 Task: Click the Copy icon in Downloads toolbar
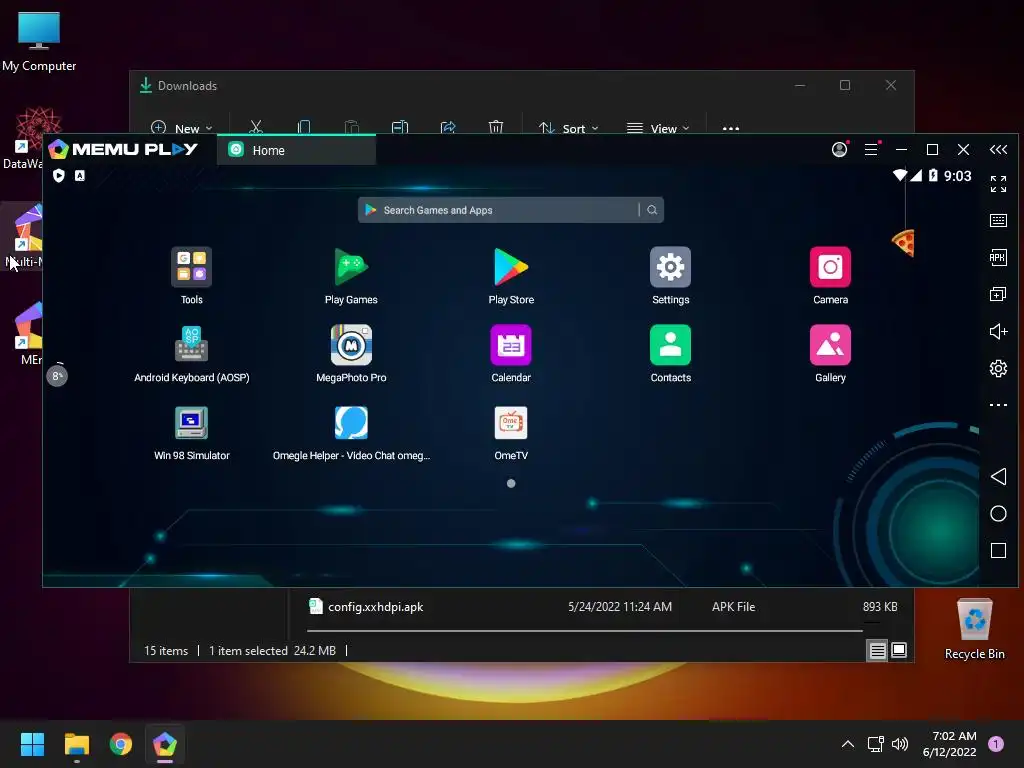pyautogui.click(x=304, y=127)
